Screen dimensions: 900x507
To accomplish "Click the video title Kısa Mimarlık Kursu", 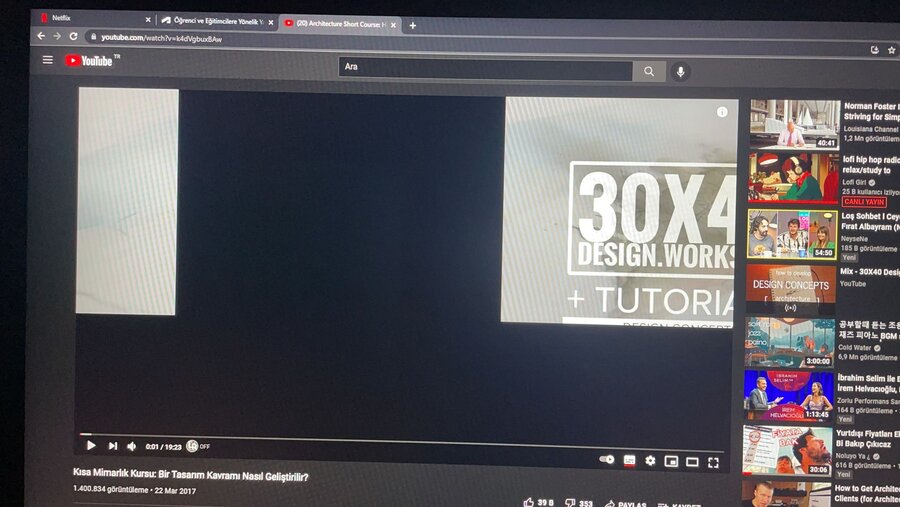I will point(191,474).
